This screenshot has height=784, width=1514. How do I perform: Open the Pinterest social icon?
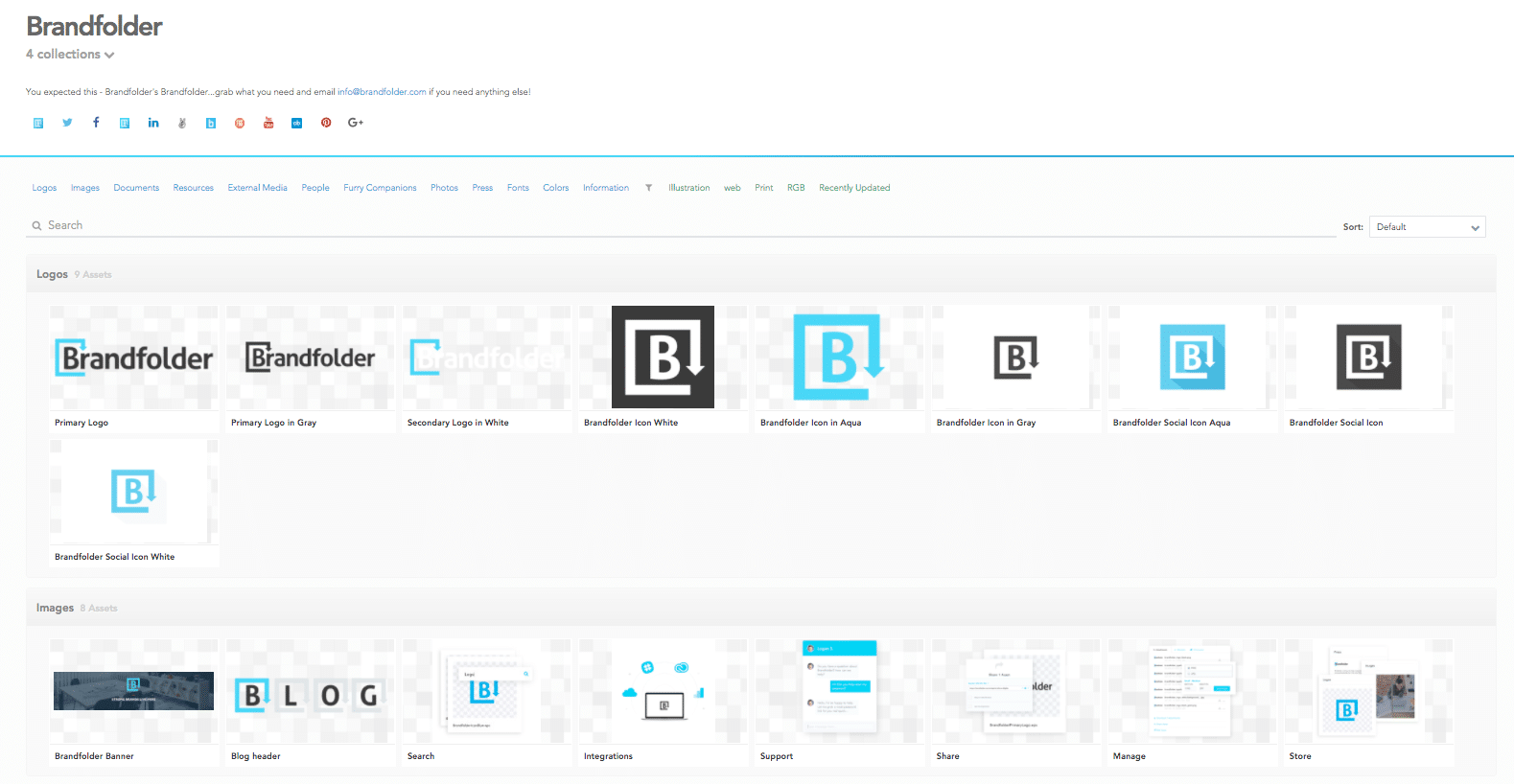[x=326, y=123]
